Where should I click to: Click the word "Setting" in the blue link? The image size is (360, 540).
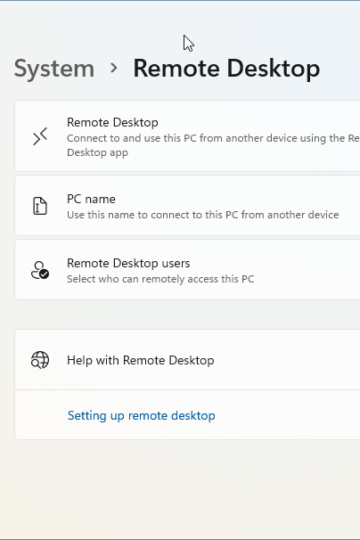click(x=87, y=416)
